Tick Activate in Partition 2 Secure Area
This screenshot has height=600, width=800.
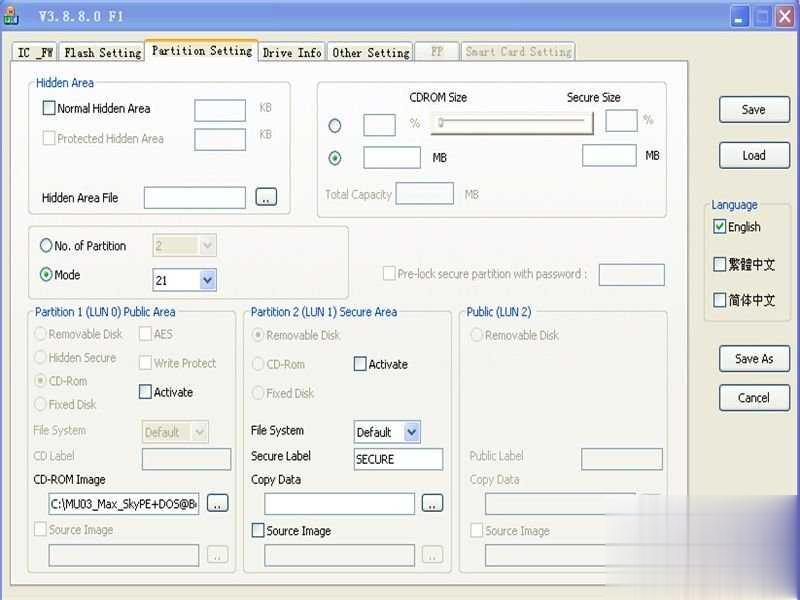tap(360, 364)
